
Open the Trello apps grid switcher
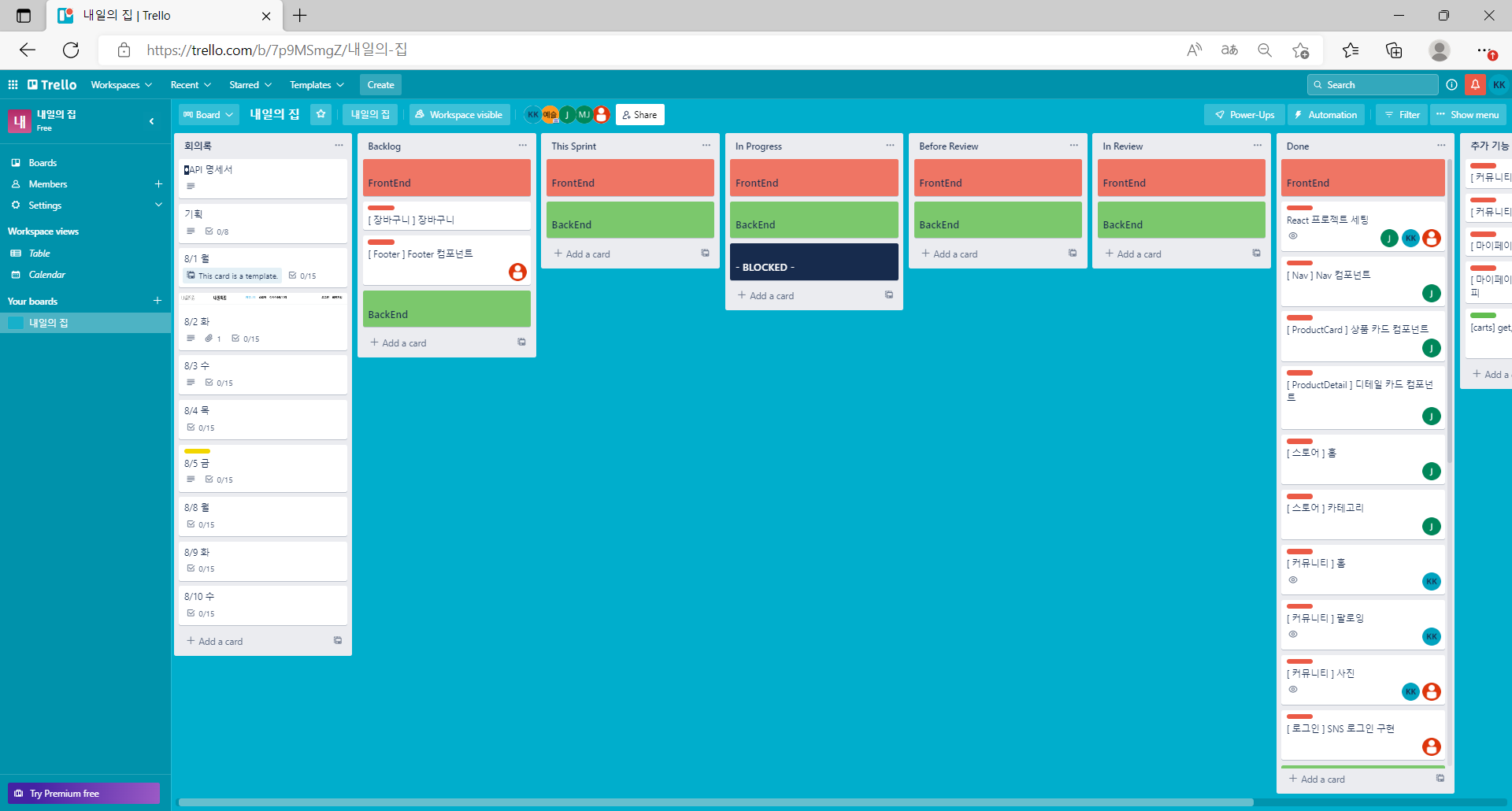coord(13,84)
